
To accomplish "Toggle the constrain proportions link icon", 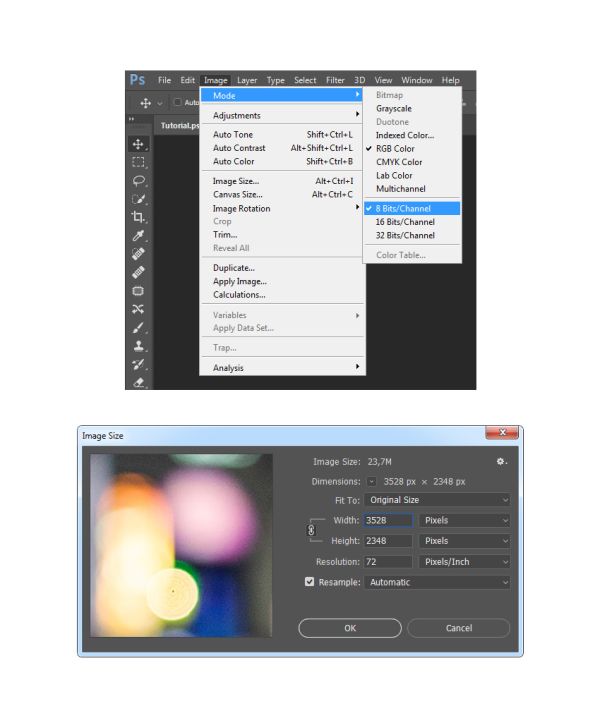I will click(x=311, y=530).
